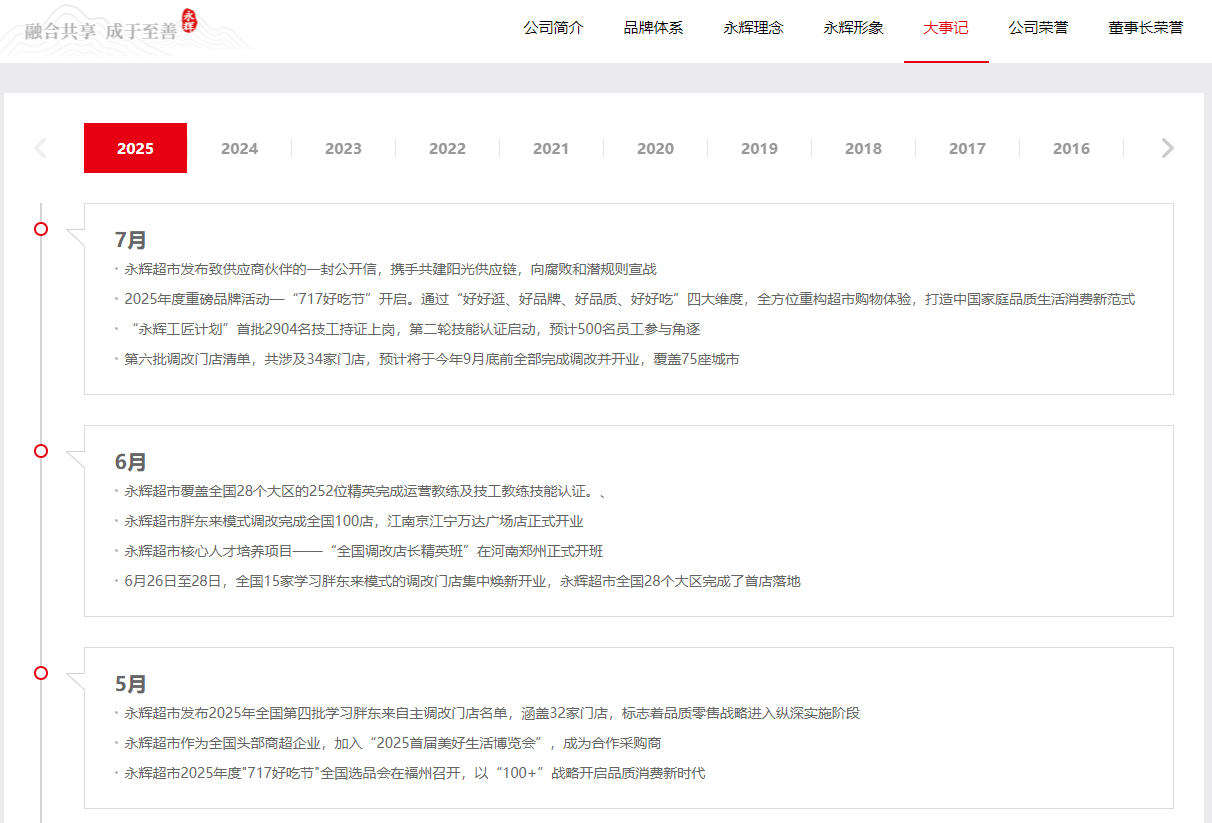The image size is (1212, 823).
Task: Click the 6月26日至28日 stores reopening entry
Action: tap(463, 581)
